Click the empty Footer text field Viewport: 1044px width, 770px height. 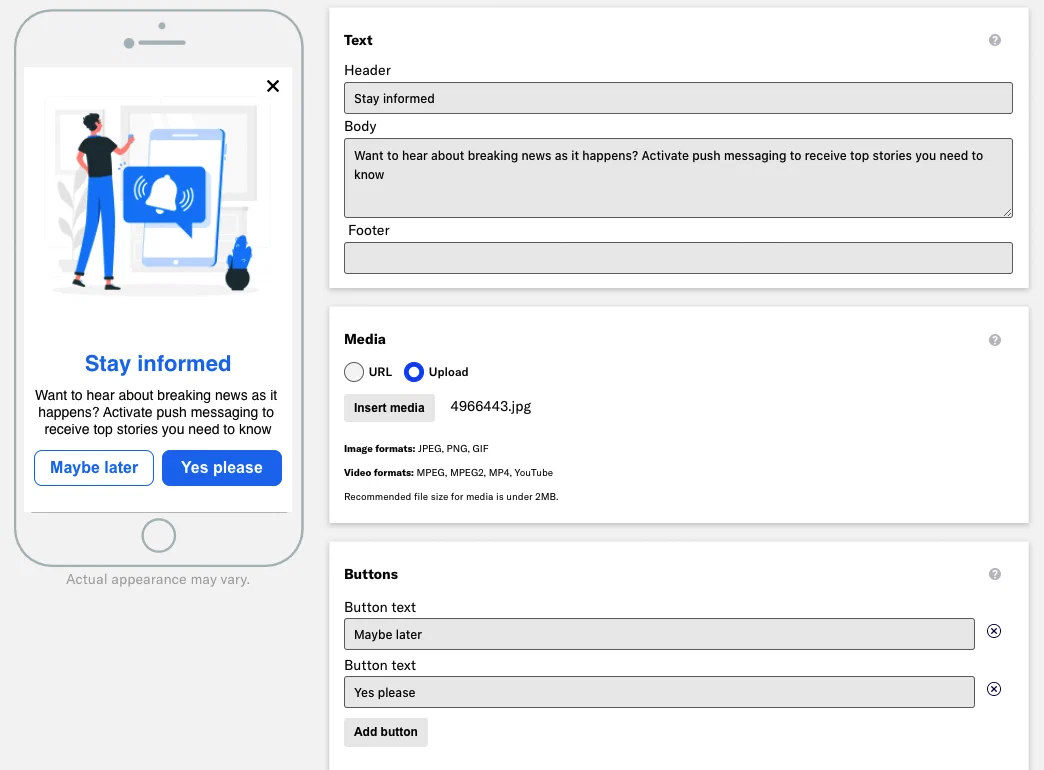(x=678, y=257)
